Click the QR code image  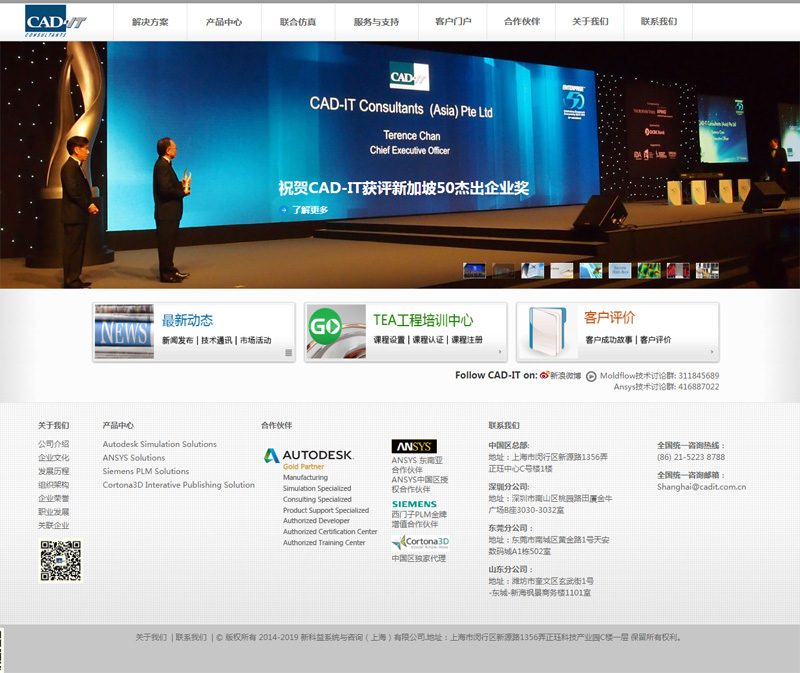coord(61,561)
